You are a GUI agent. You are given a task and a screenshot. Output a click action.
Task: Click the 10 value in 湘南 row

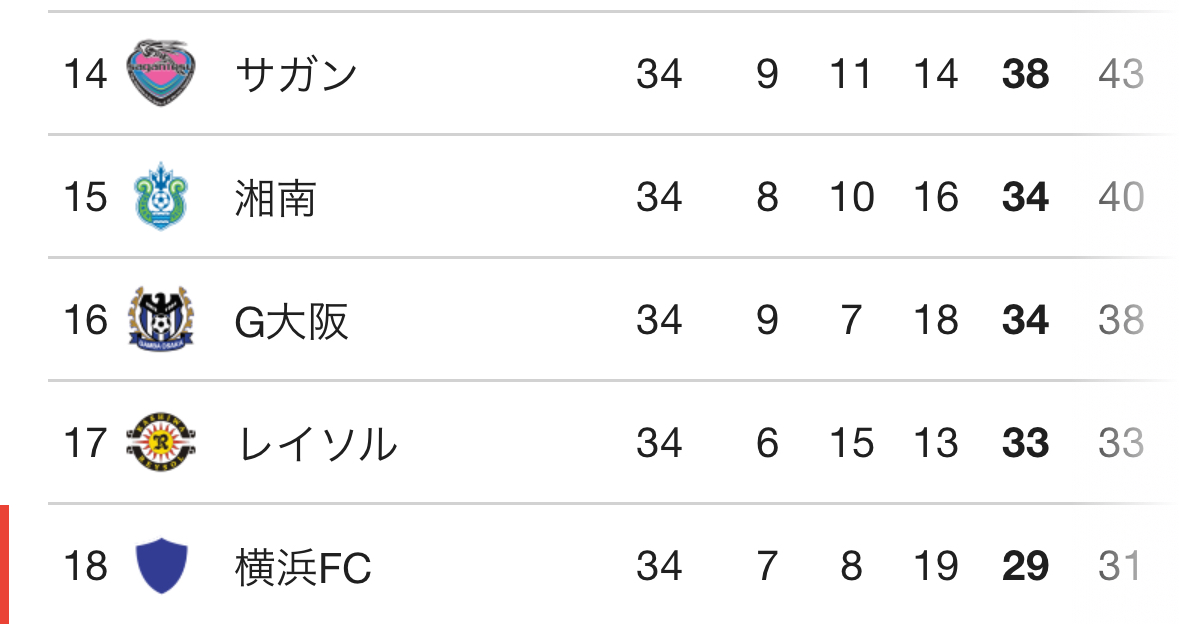click(x=851, y=197)
